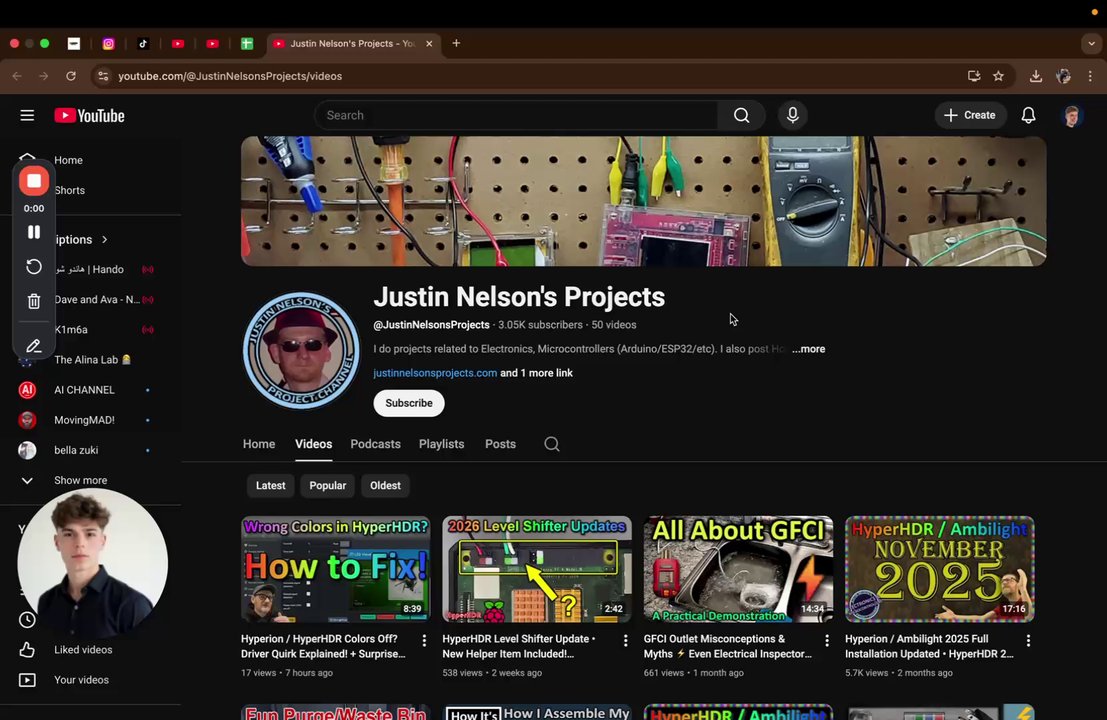
Task: Bookmark this page with star icon
Action: [x=998, y=76]
